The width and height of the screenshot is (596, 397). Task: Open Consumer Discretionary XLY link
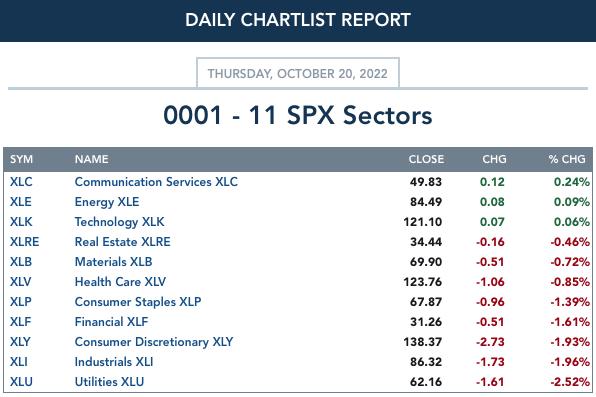coord(154,342)
